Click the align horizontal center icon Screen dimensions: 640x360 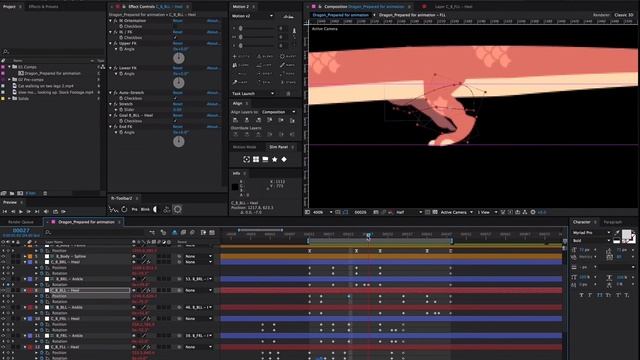pyautogui.click(x=247, y=120)
